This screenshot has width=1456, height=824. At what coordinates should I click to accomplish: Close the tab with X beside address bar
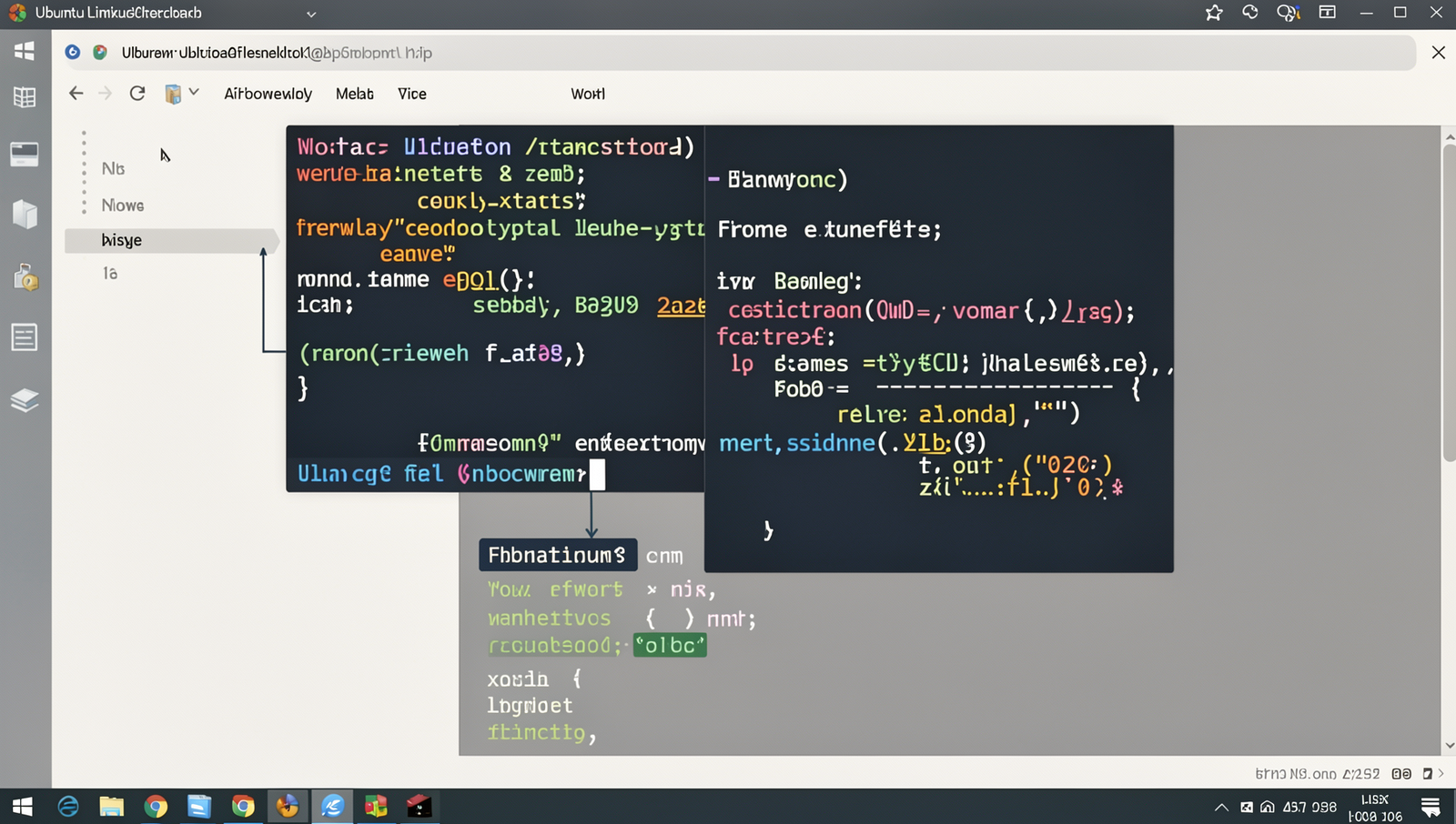(x=1438, y=53)
